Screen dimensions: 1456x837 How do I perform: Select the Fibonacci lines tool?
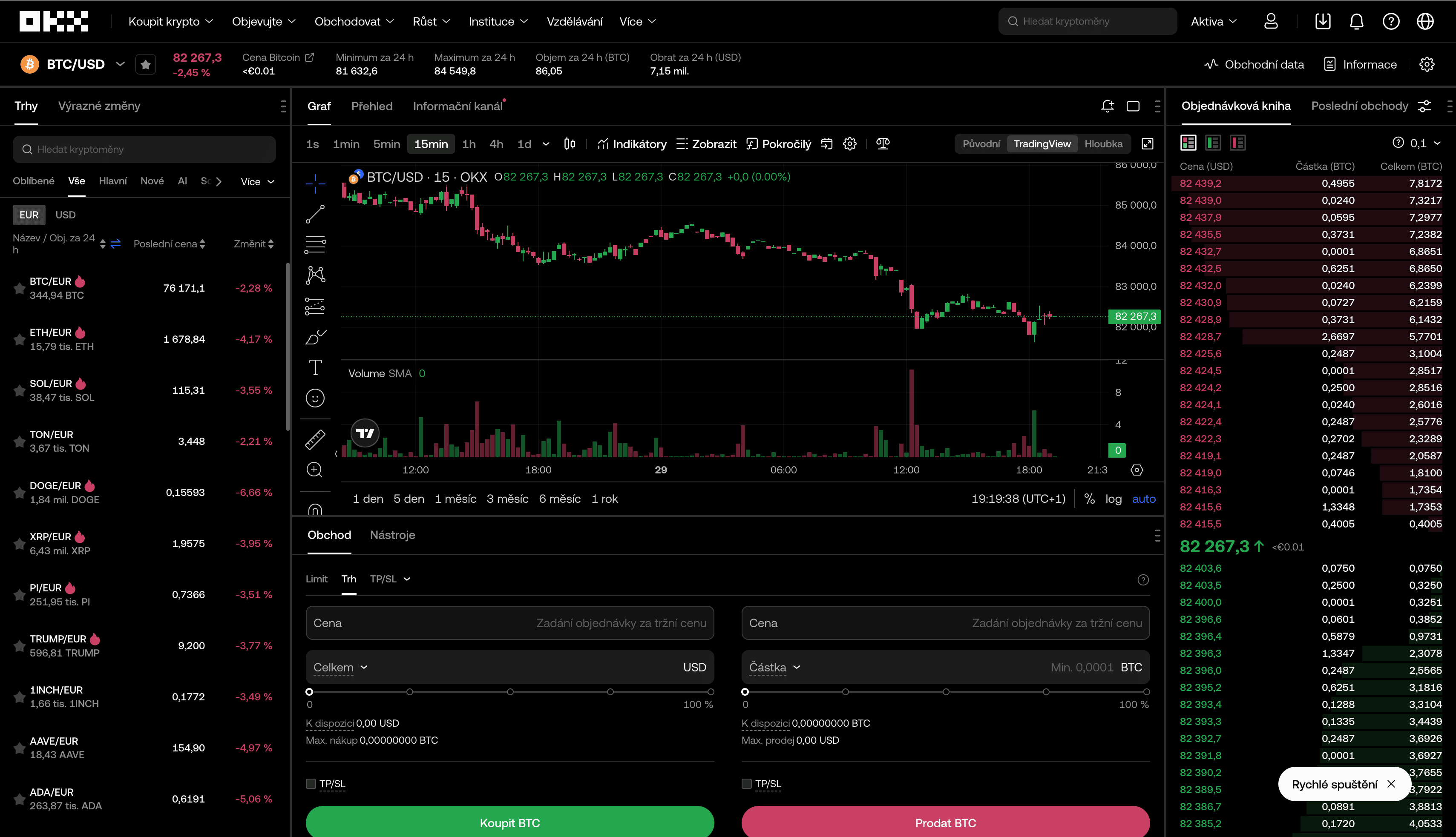click(315, 244)
